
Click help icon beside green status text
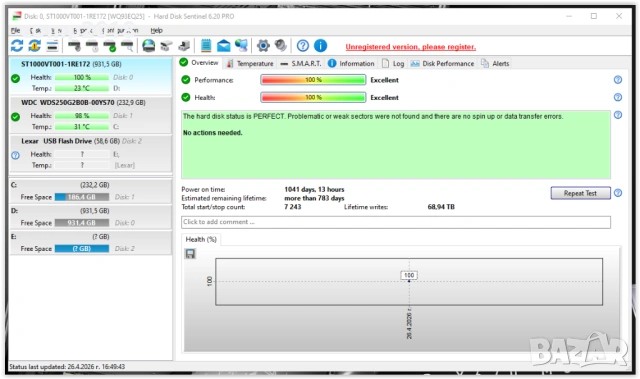pyautogui.click(x=618, y=115)
